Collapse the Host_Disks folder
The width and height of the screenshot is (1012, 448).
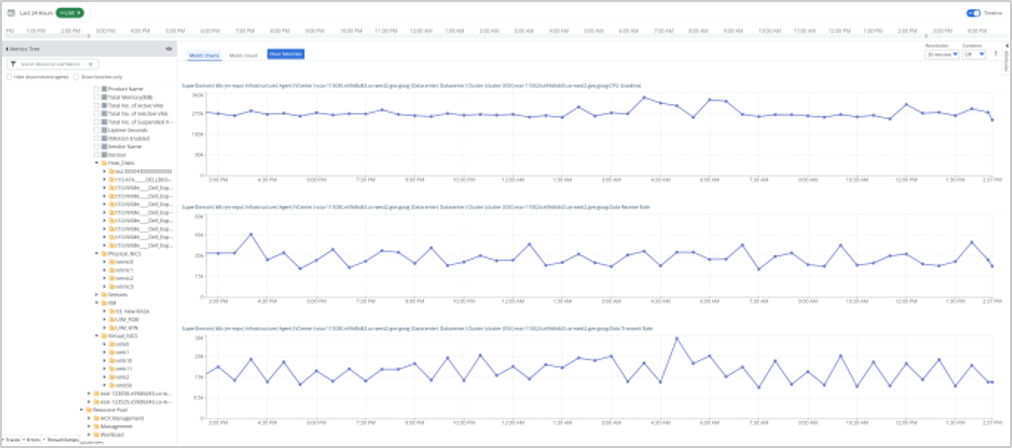[x=96, y=163]
